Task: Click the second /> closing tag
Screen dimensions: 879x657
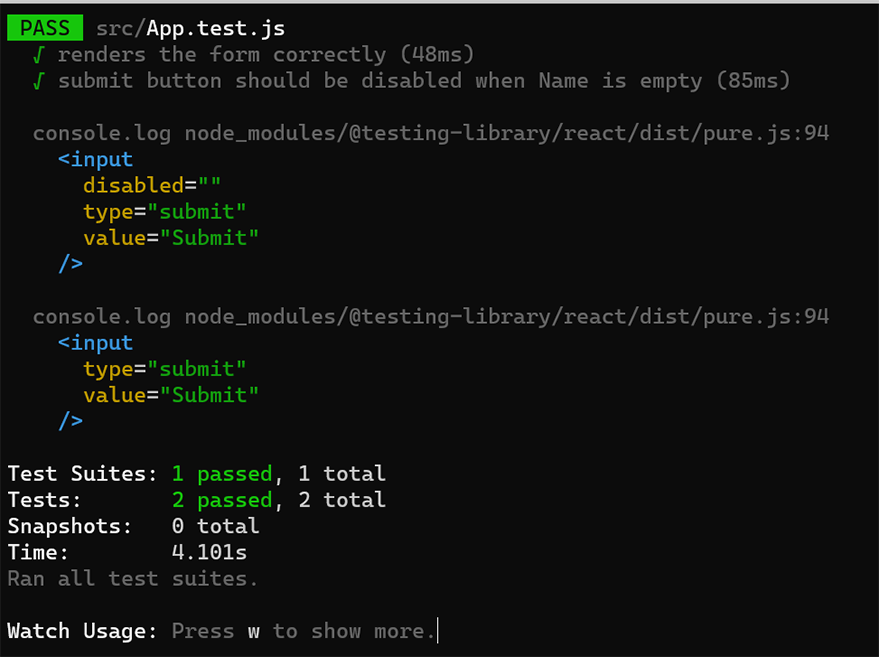Action: click(x=71, y=420)
